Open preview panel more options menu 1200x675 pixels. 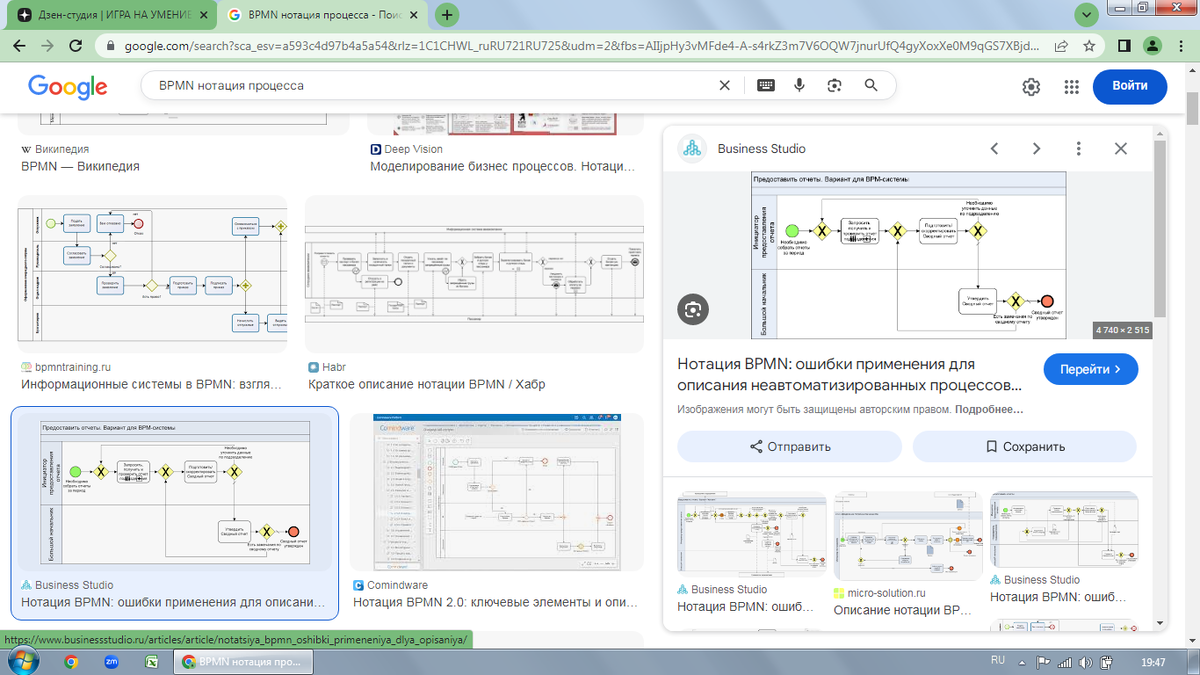1078,149
